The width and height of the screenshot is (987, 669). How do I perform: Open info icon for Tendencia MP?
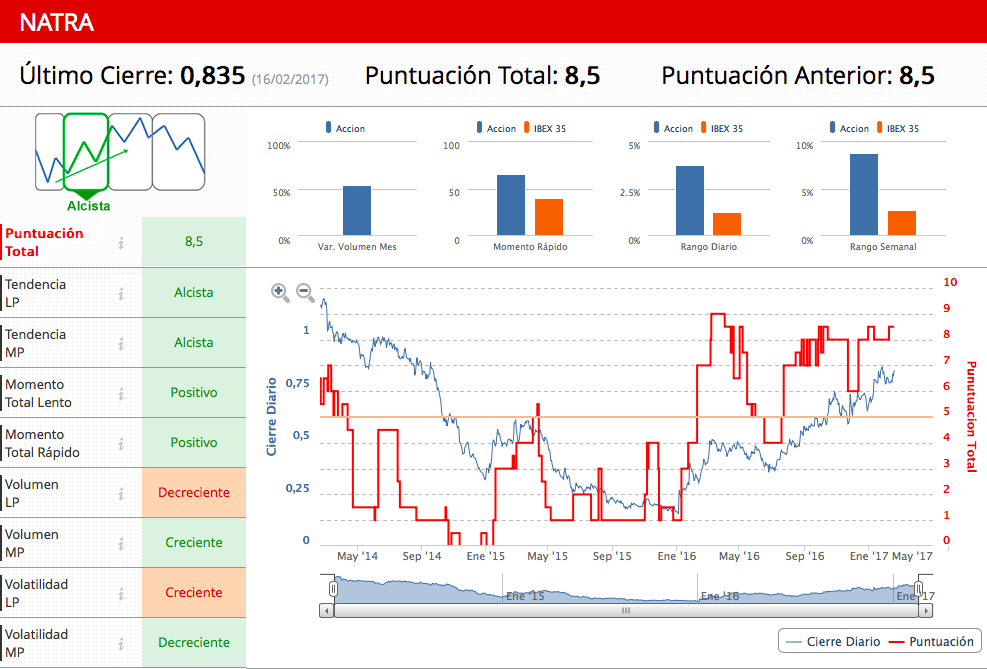coord(121,344)
